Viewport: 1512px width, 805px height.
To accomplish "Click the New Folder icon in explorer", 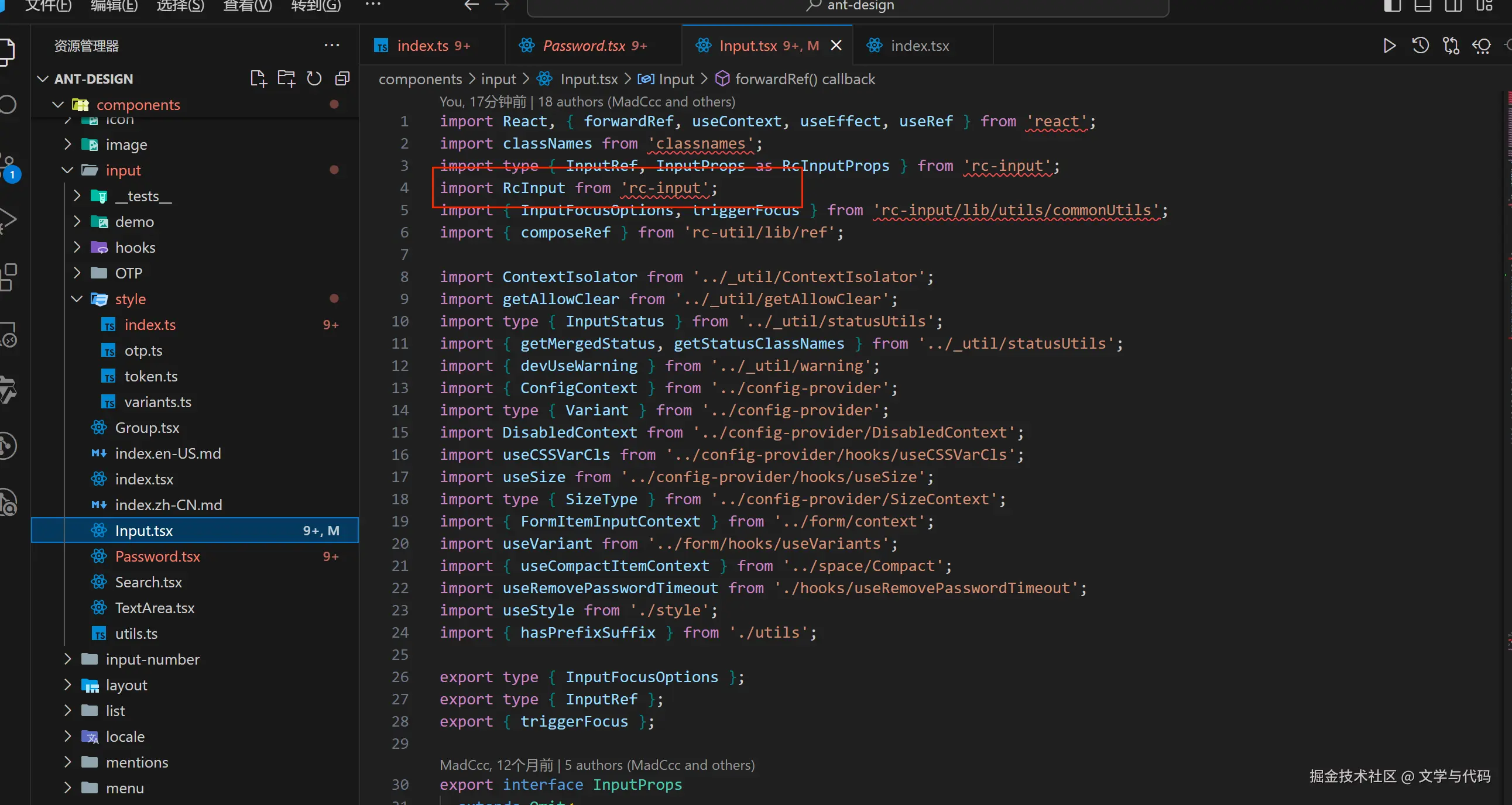I will (286, 78).
